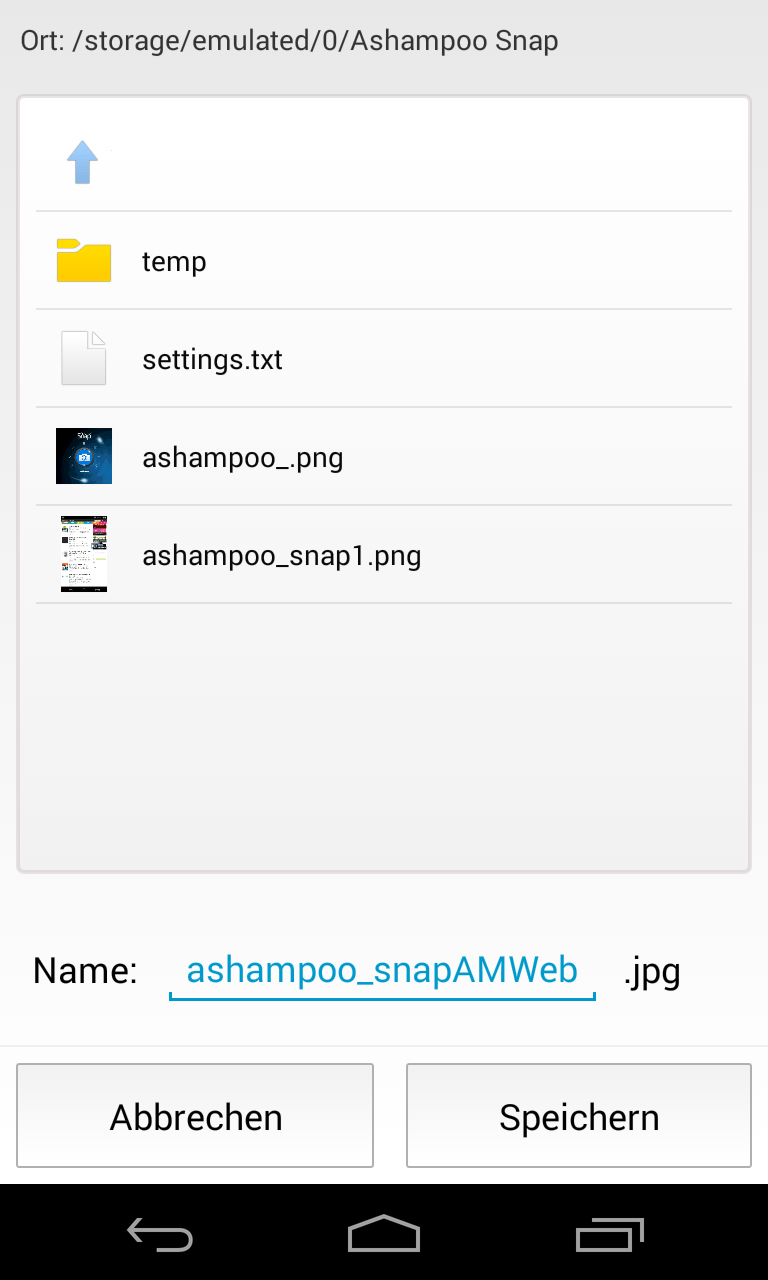768x1280 pixels.
Task: Choose the settings.txt file name
Action: point(212,359)
